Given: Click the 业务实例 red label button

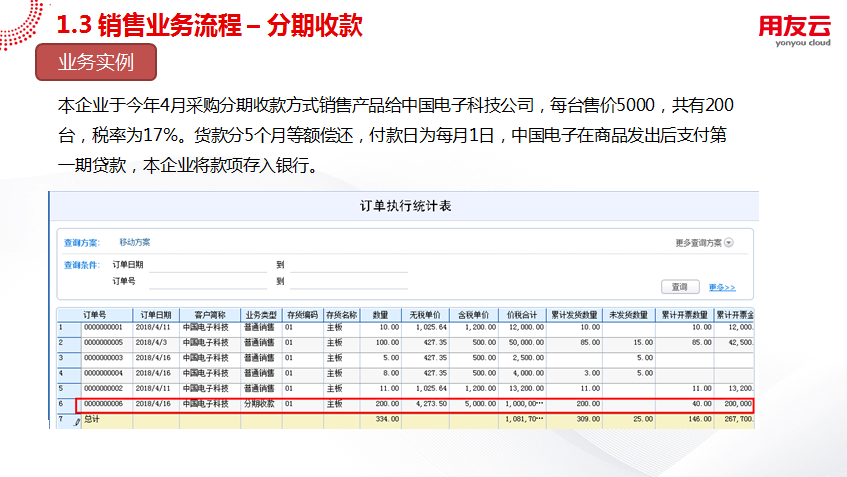Looking at the screenshot, I should pyautogui.click(x=96, y=62).
